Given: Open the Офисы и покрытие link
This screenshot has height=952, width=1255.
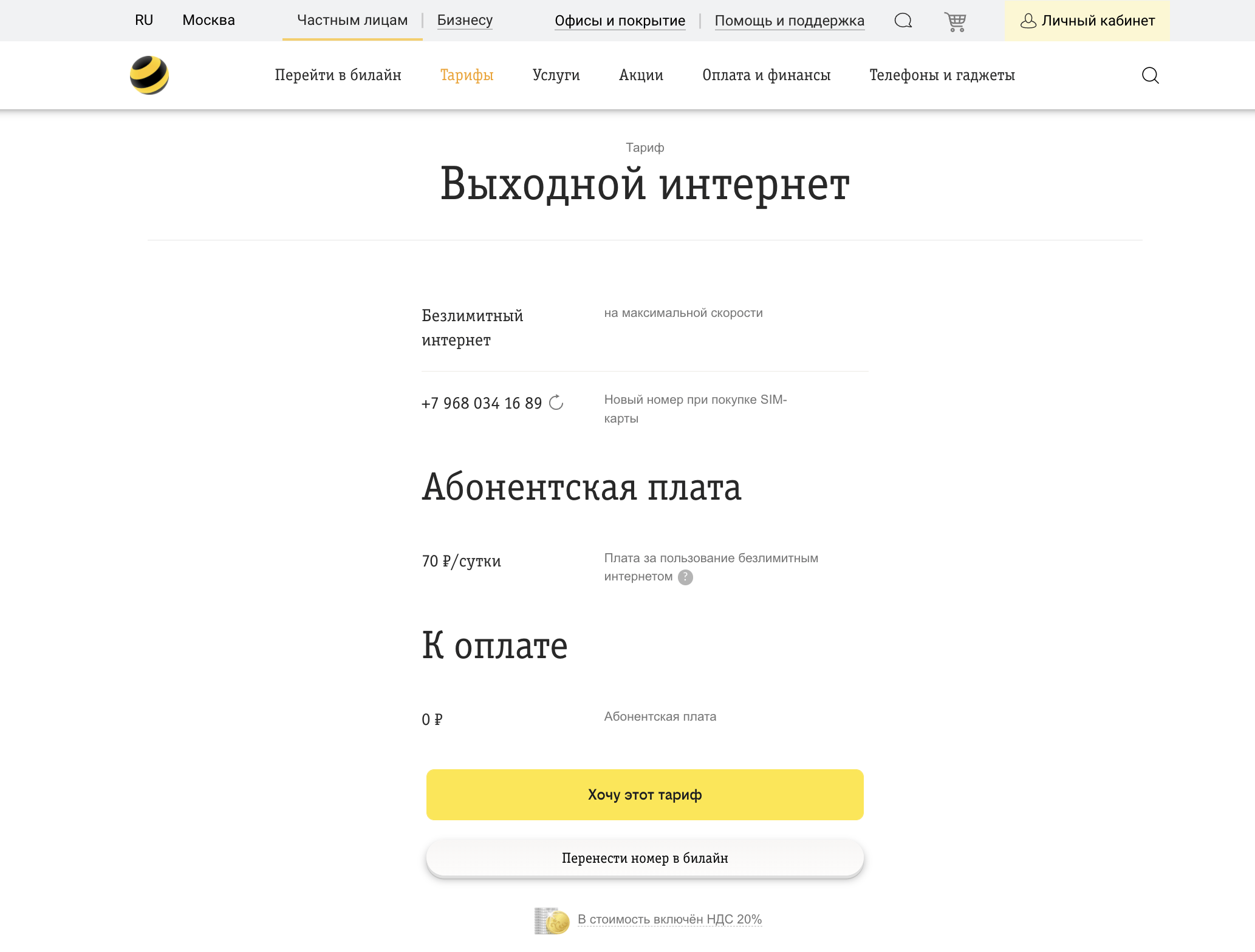Looking at the screenshot, I should point(620,21).
